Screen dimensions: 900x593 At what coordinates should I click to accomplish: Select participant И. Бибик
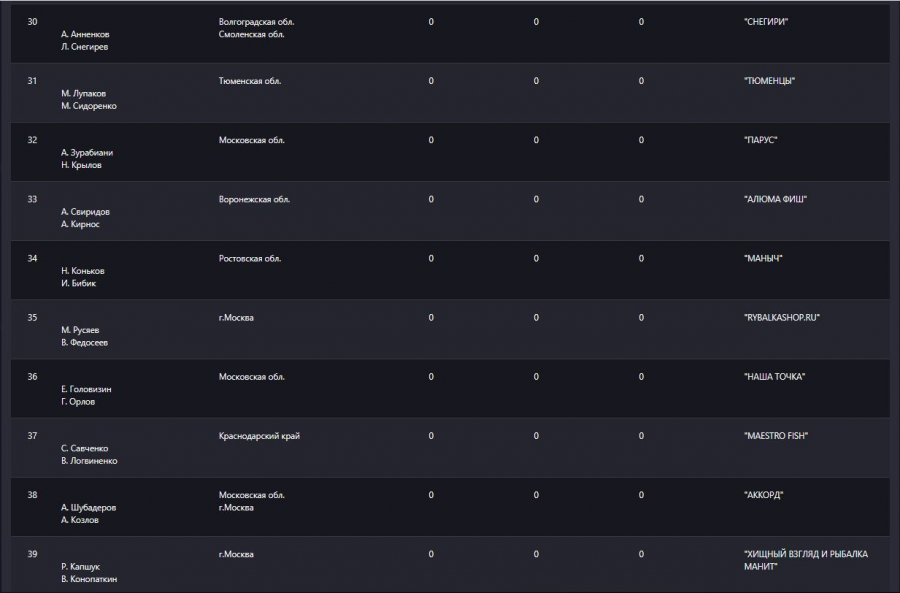click(79, 284)
